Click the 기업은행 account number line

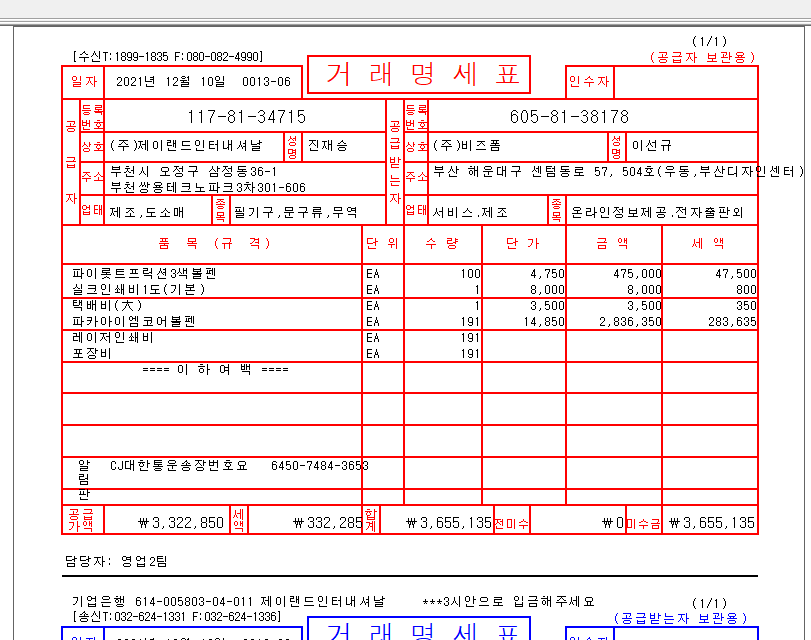(x=227, y=601)
